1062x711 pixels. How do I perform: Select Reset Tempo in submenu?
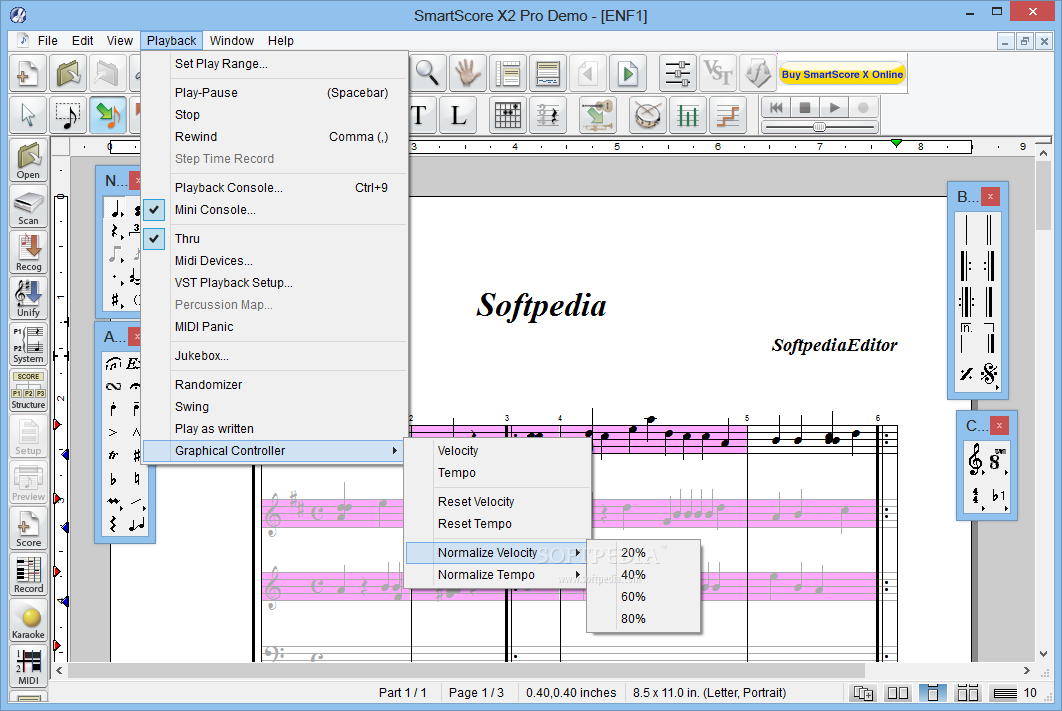click(496, 524)
